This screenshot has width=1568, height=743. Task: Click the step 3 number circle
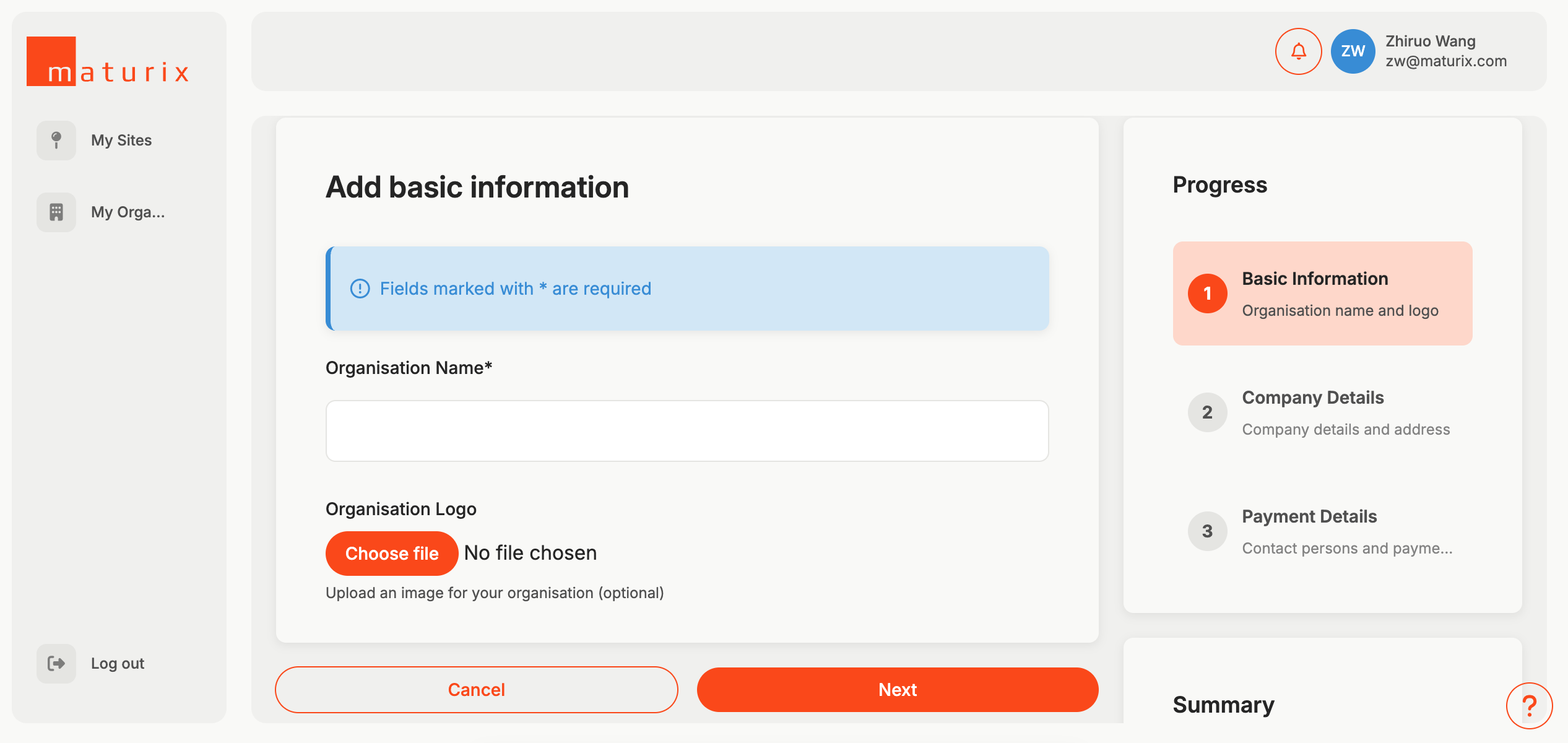[x=1207, y=531]
